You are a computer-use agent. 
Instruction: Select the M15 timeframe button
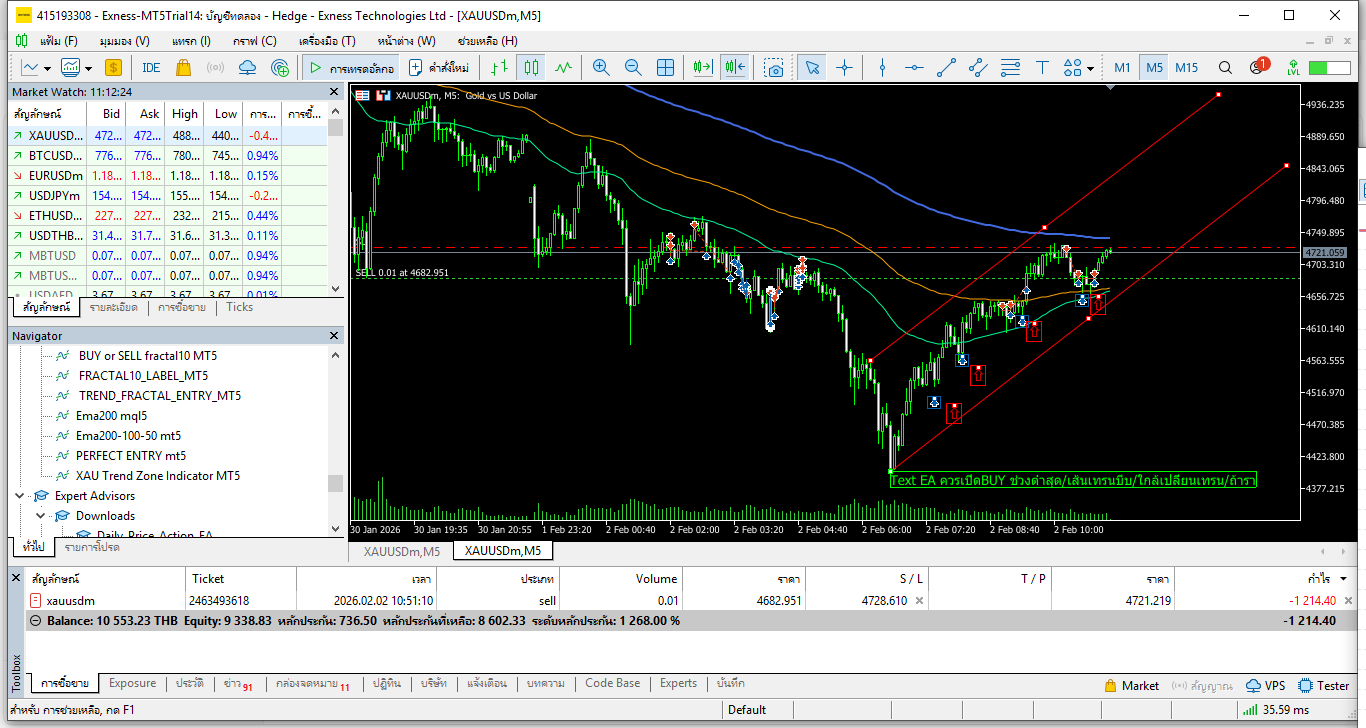tap(1186, 67)
